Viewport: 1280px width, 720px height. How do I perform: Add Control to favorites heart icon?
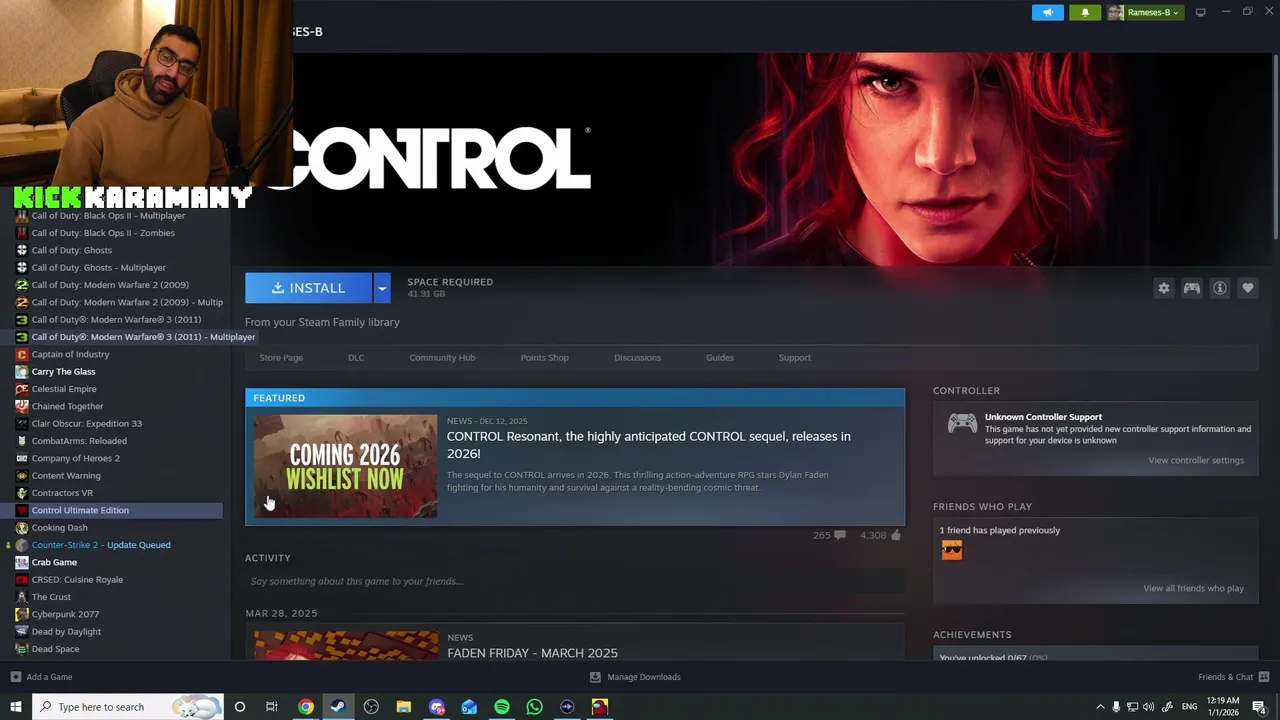click(x=1248, y=288)
